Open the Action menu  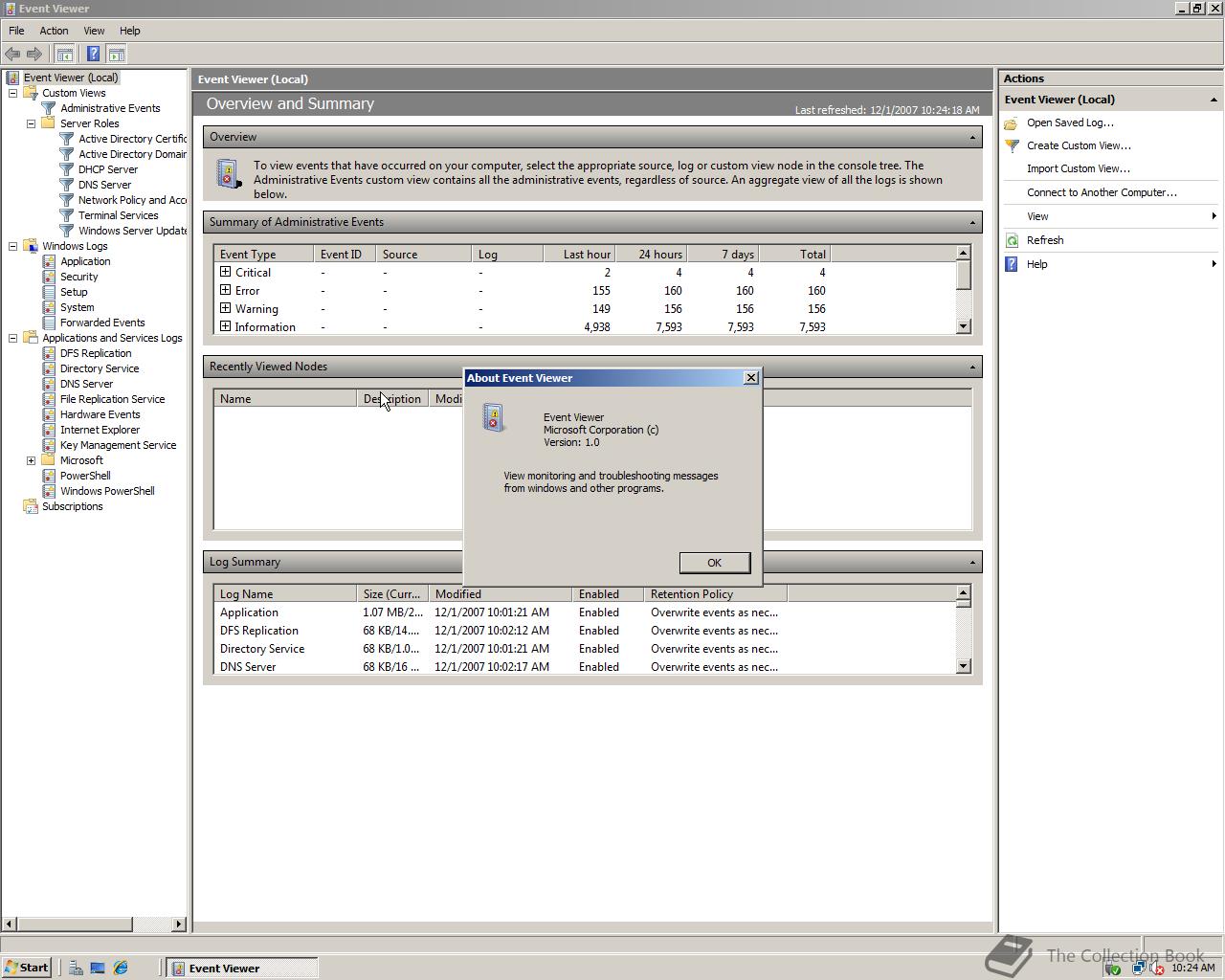54,31
